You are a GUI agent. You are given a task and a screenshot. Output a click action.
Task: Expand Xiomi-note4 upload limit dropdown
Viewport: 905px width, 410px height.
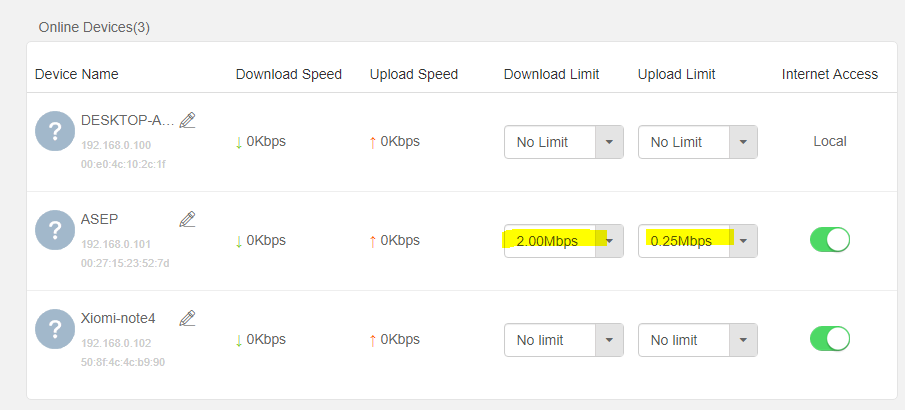point(697,340)
